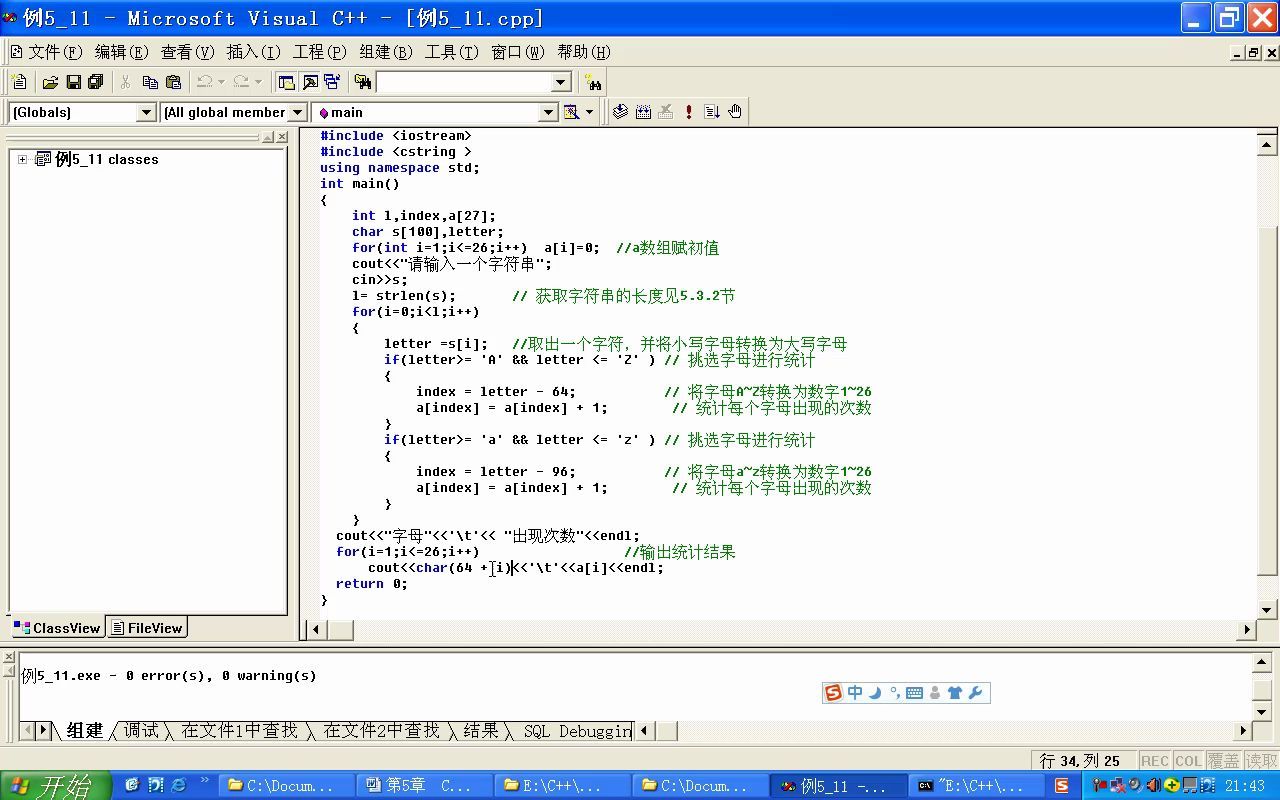Click the code editor horizontal scroll-right arrow
This screenshot has width=1280, height=800.
click(1247, 629)
